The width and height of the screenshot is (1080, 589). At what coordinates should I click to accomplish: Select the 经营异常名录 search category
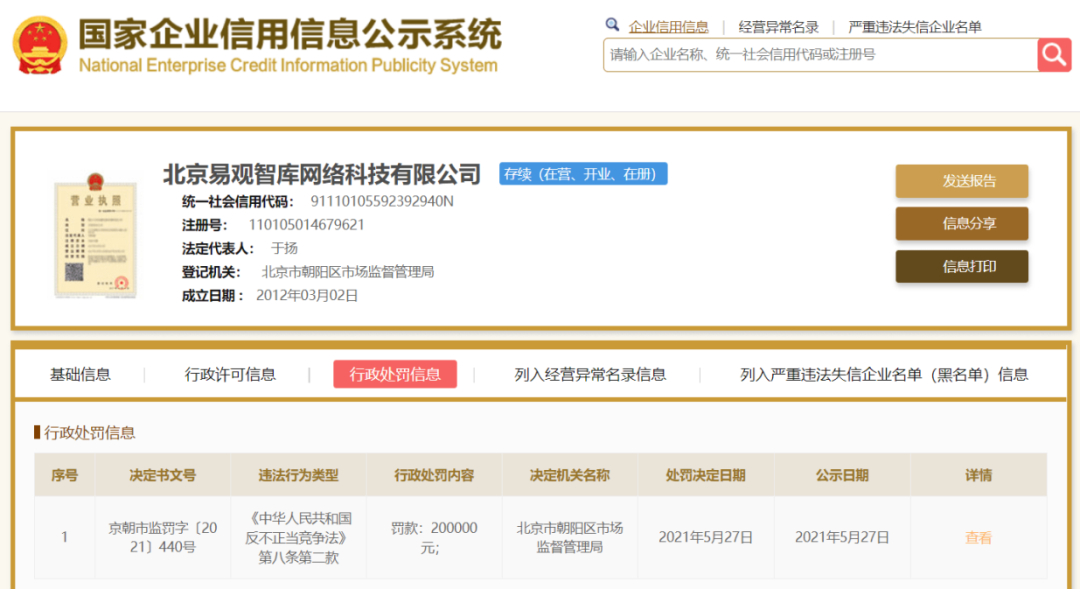pyautogui.click(x=778, y=27)
